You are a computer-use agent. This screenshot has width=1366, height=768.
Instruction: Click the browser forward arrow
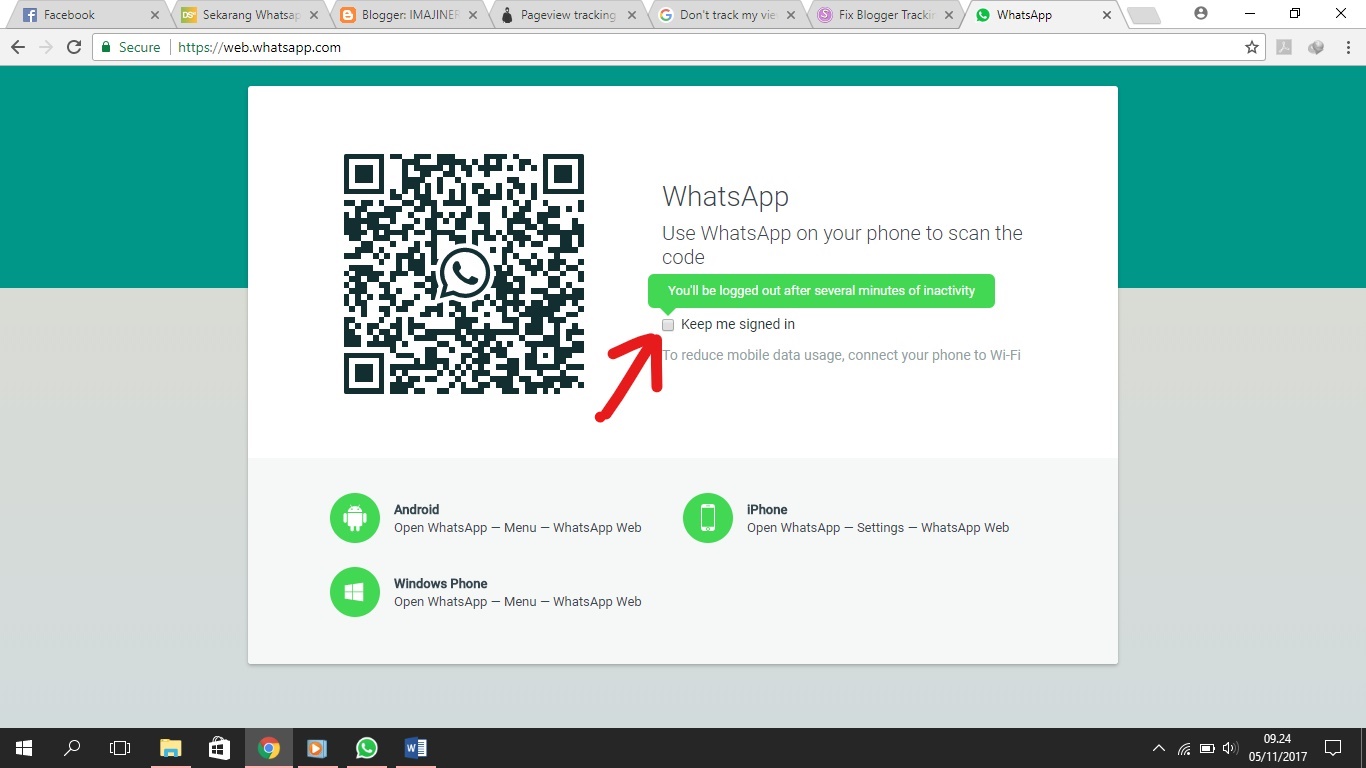(45, 47)
